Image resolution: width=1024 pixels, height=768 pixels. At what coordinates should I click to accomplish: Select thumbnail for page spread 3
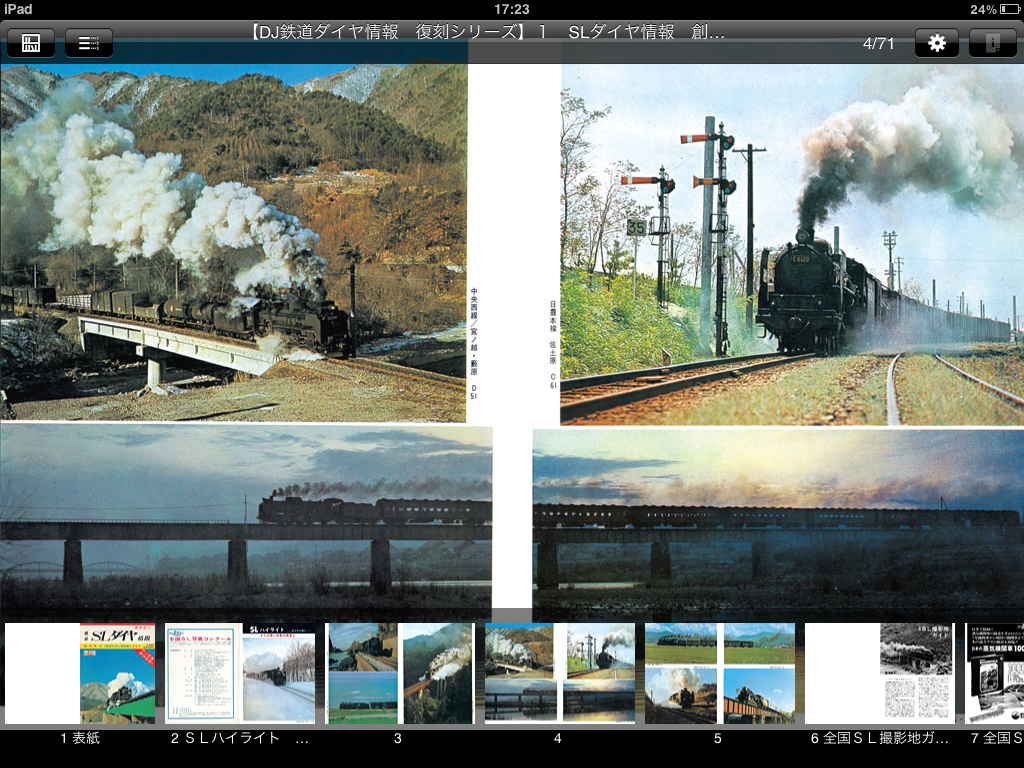click(400, 673)
